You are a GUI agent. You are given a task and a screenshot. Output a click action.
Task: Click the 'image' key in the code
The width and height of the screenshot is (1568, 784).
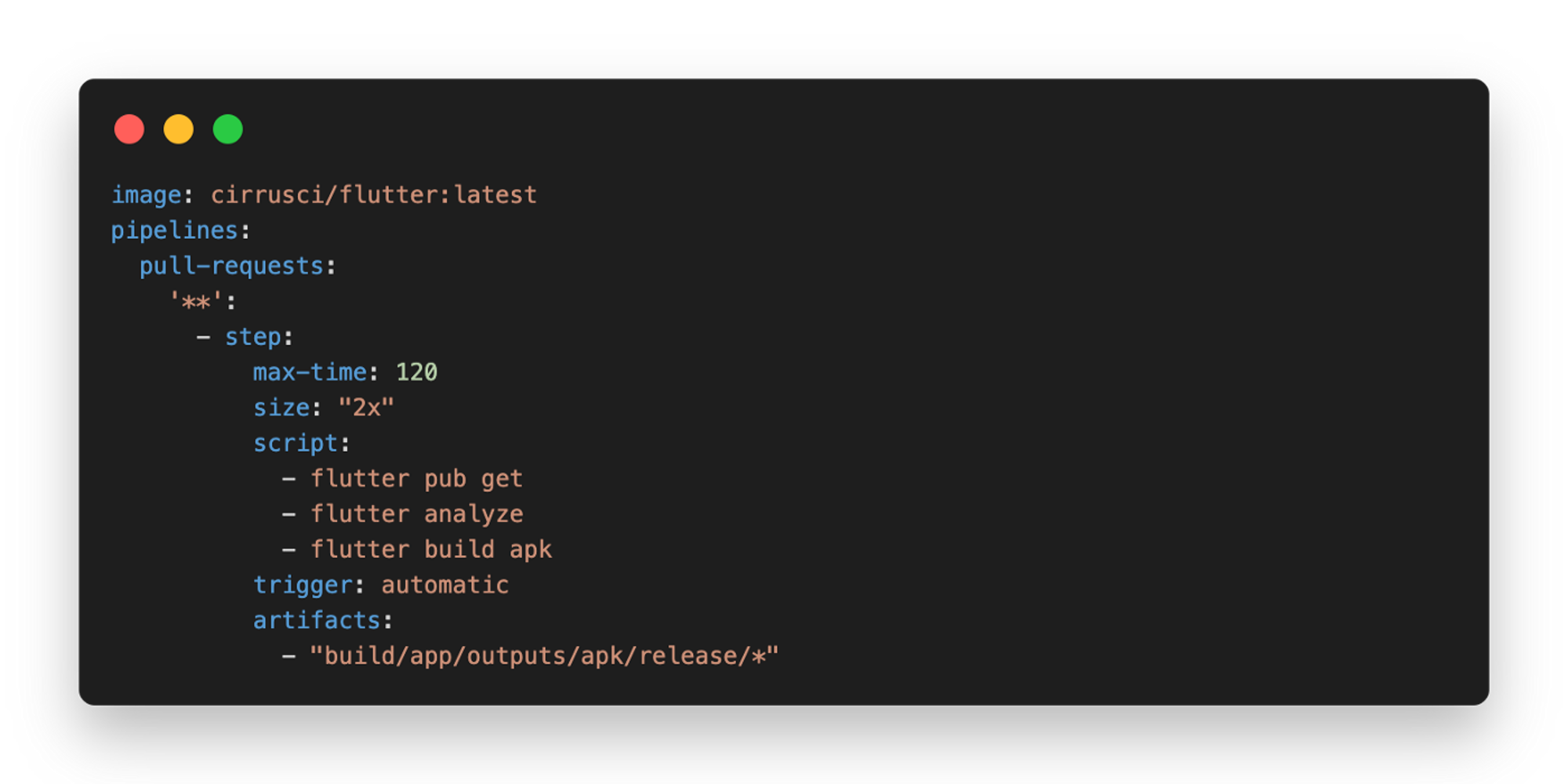coord(147,194)
